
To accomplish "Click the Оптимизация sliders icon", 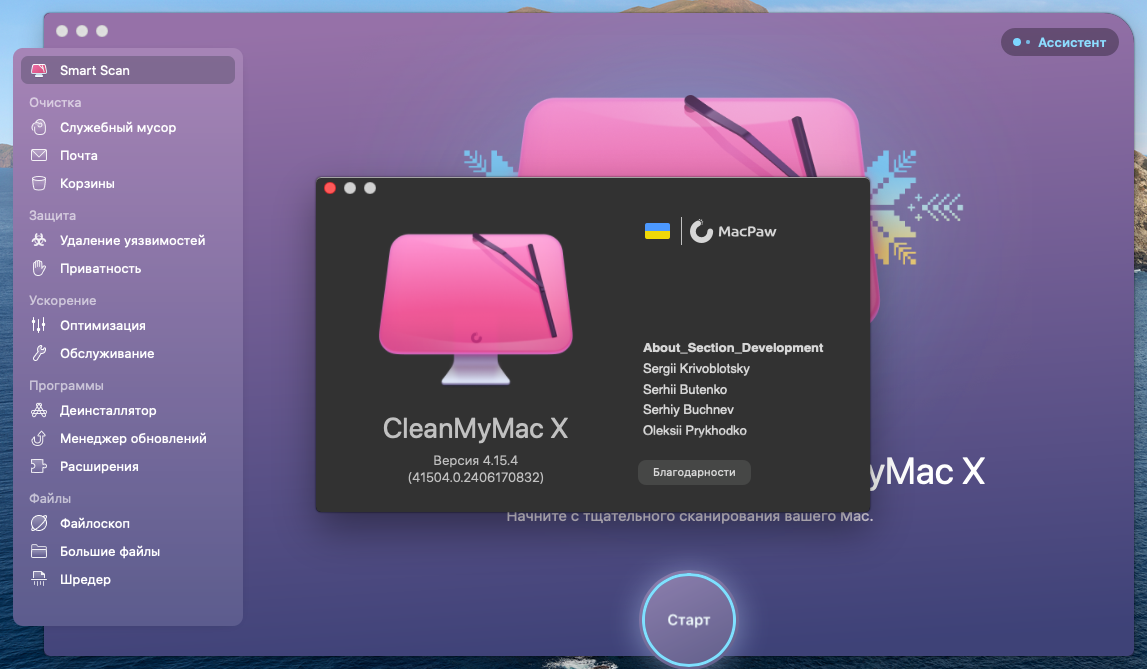I will point(39,326).
